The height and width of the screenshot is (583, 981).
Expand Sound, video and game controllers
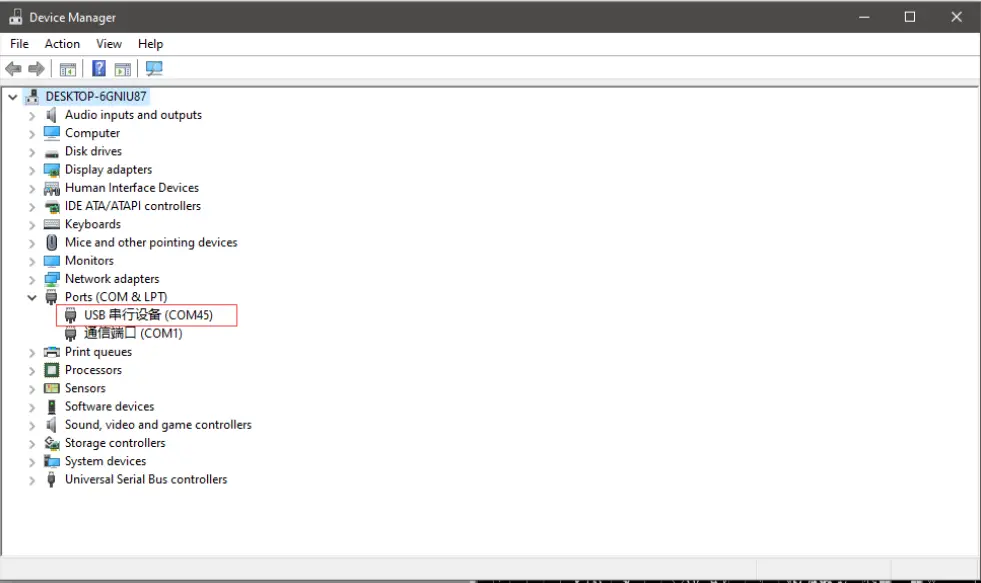[32, 425]
